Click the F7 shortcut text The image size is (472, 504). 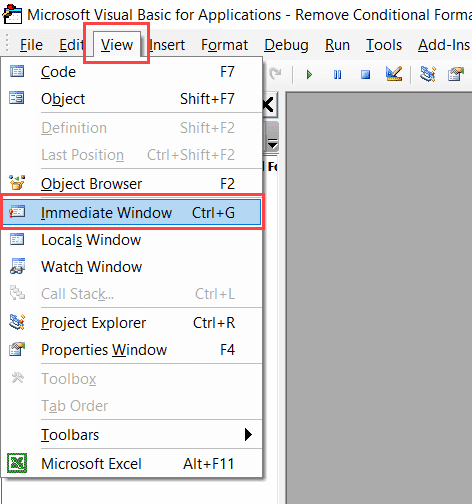coord(227,72)
